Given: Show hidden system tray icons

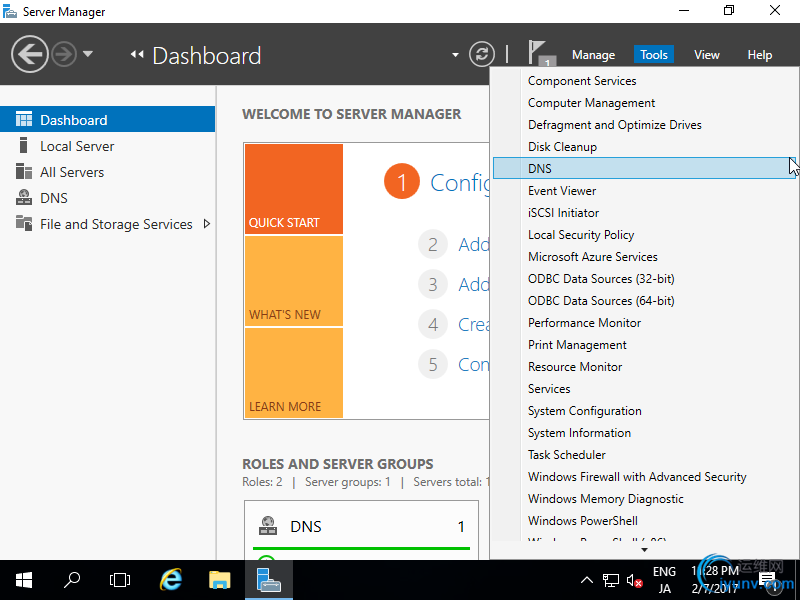Looking at the screenshot, I should (587, 580).
